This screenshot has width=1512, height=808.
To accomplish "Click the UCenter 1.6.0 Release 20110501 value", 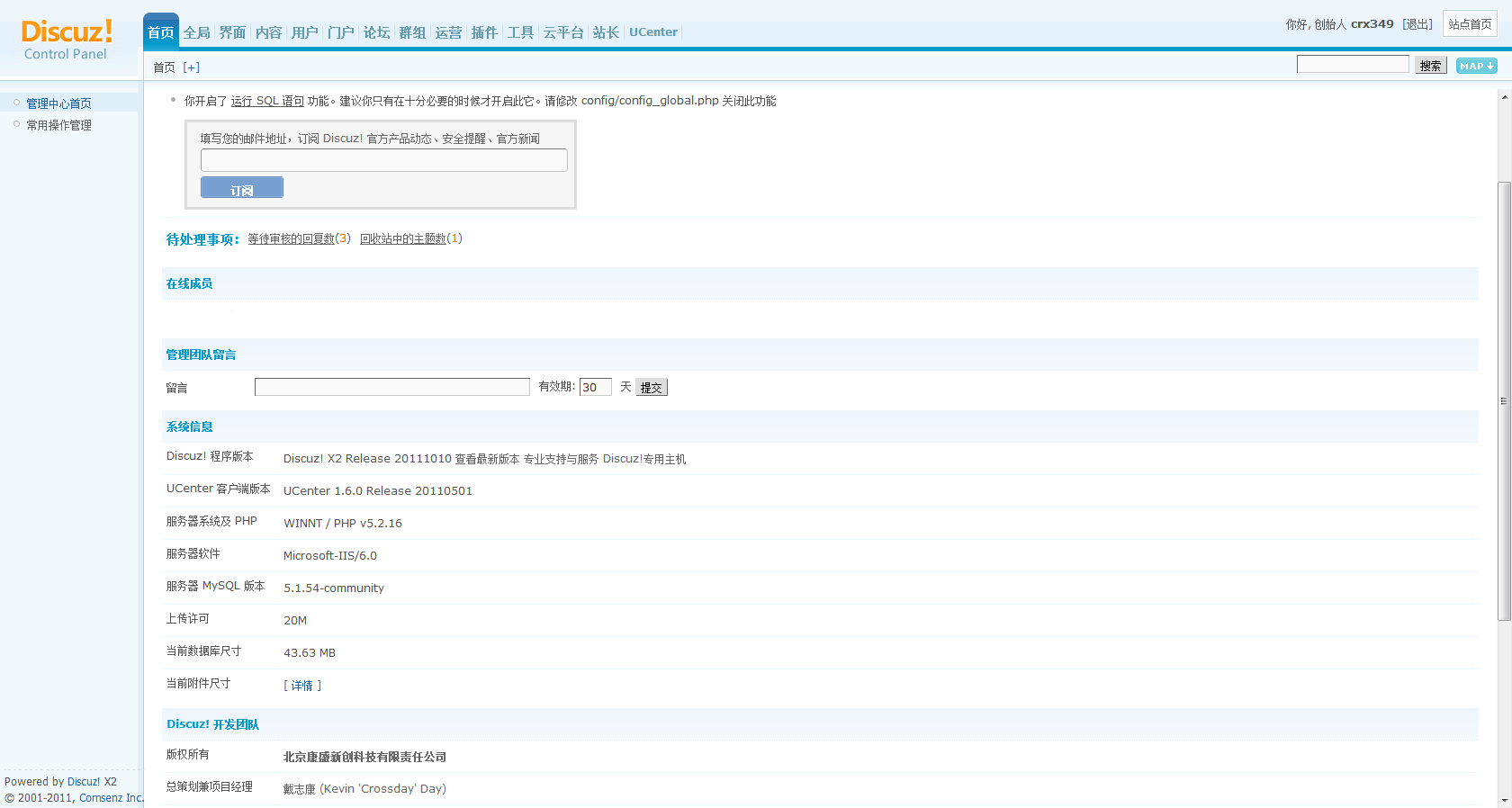I will click(x=378, y=491).
